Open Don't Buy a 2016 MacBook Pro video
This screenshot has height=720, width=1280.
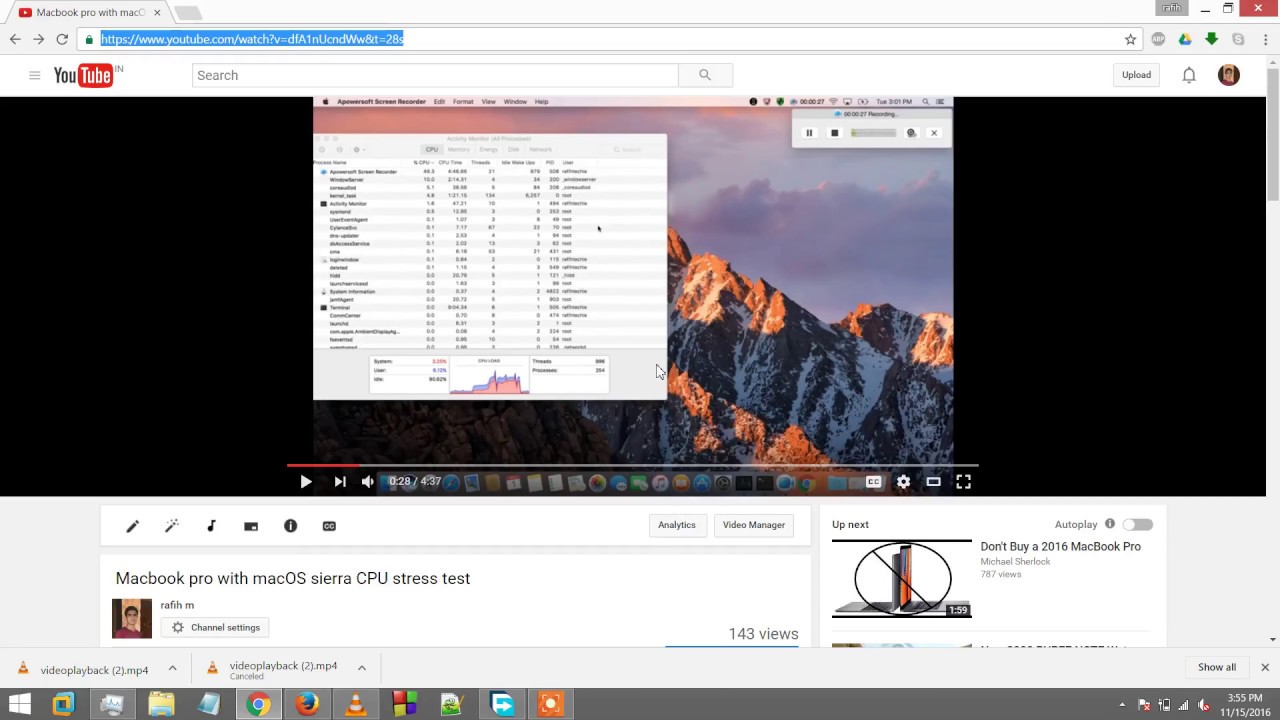pyautogui.click(x=1060, y=547)
